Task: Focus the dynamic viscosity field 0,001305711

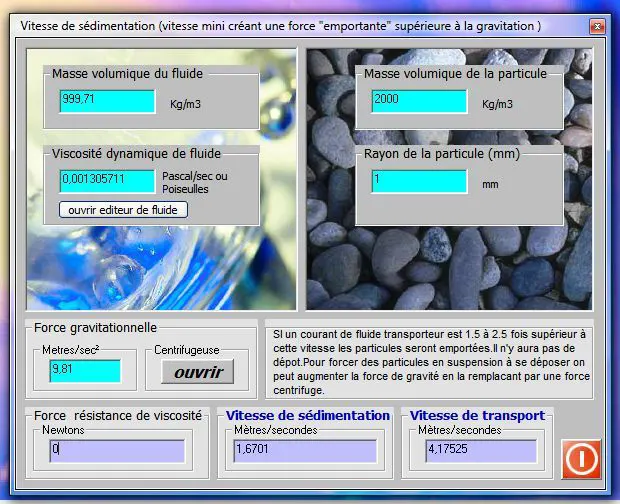Action: tap(107, 181)
